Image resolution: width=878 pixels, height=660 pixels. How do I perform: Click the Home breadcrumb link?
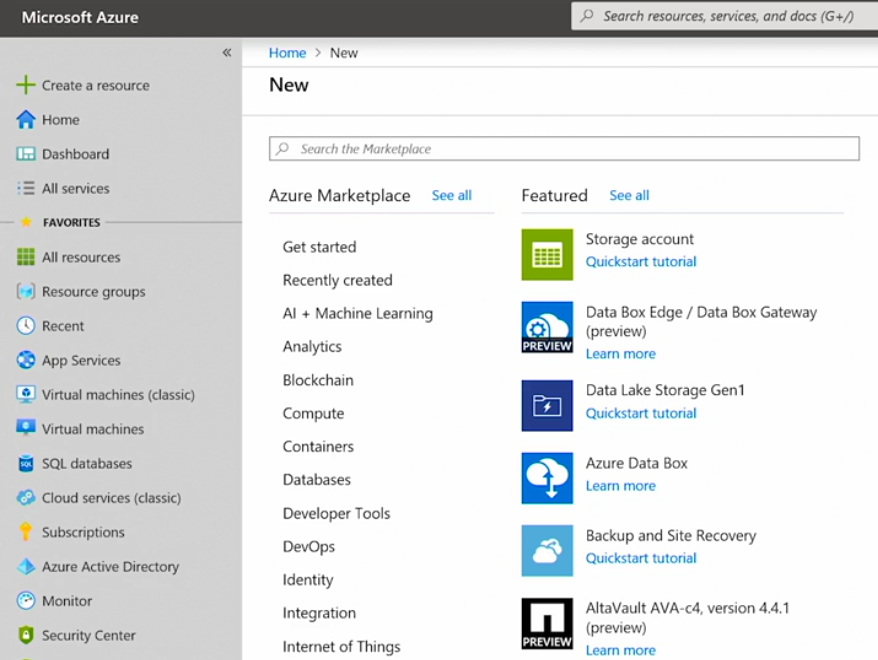tap(287, 53)
